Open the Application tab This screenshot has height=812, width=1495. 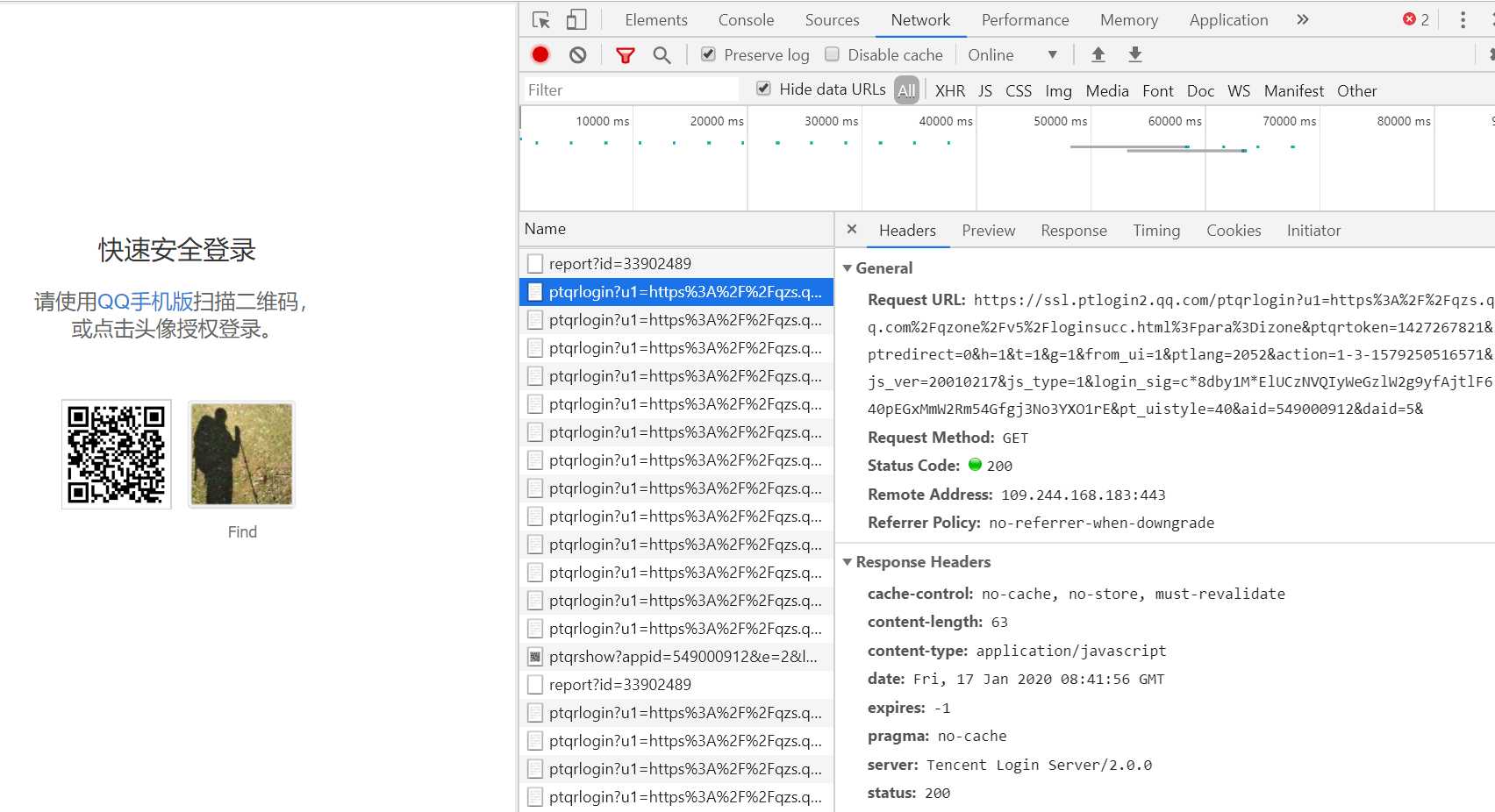[1228, 19]
